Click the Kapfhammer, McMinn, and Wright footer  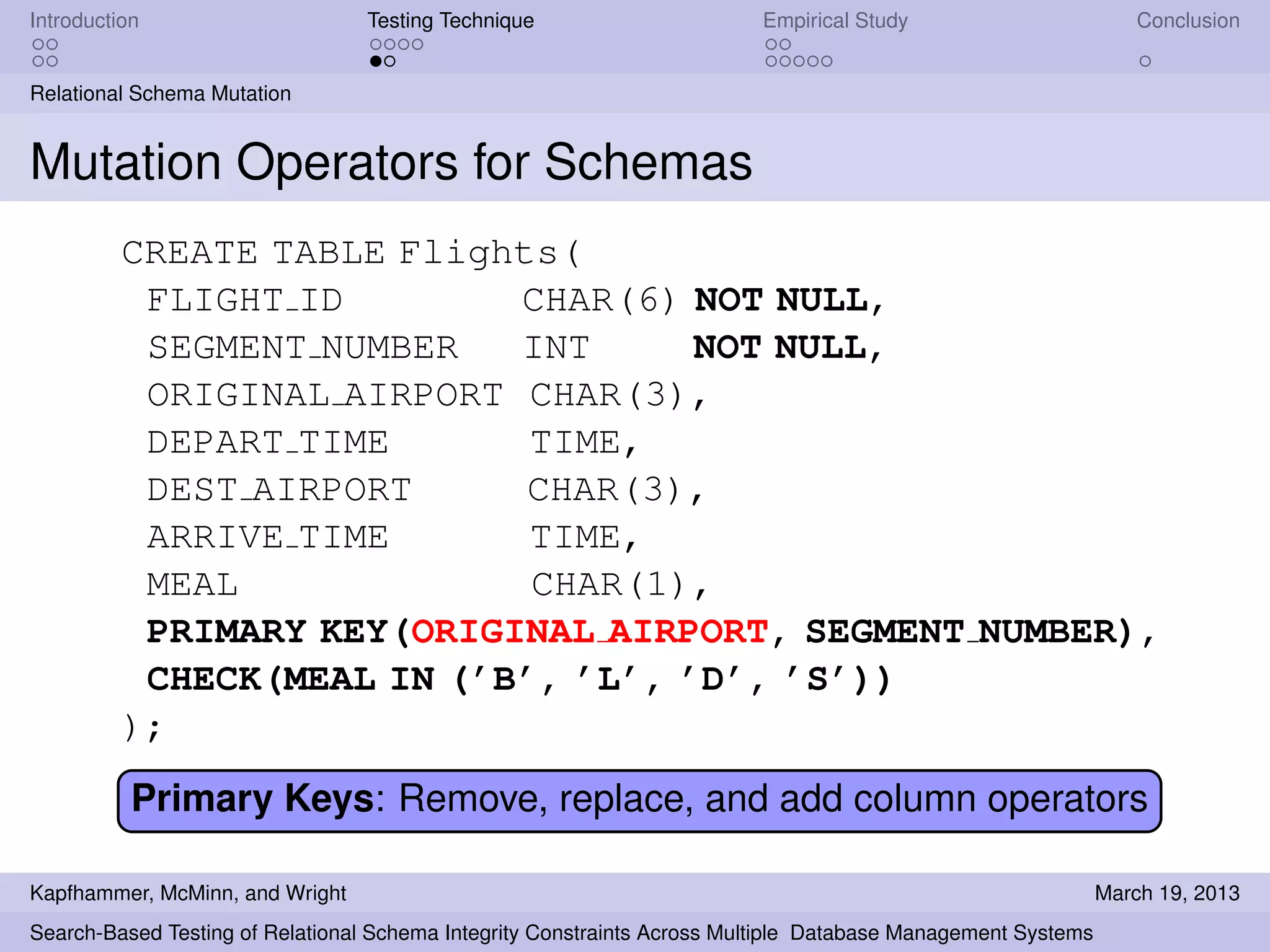click(188, 893)
